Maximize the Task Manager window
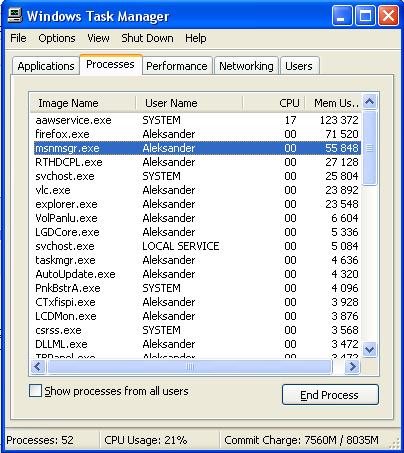404x453 pixels. [x=365, y=16]
